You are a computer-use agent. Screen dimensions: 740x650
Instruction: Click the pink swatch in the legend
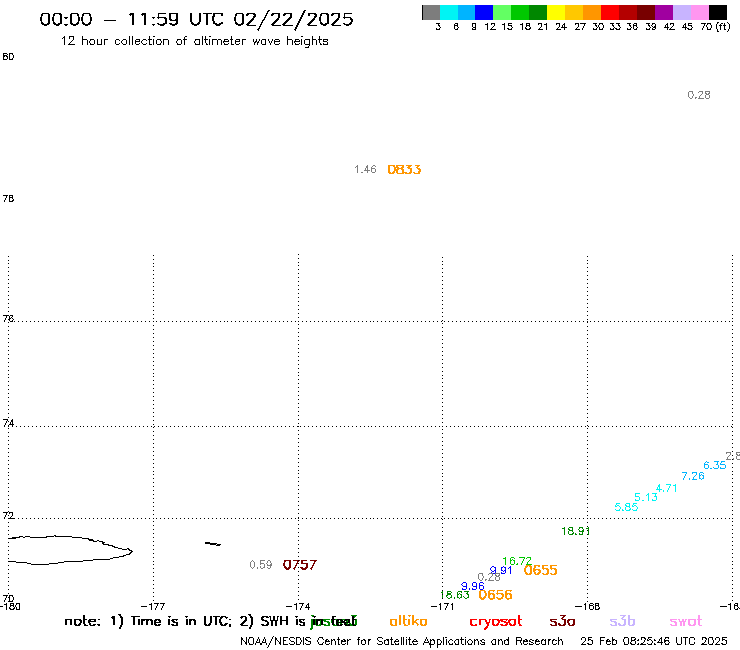[699, 13]
